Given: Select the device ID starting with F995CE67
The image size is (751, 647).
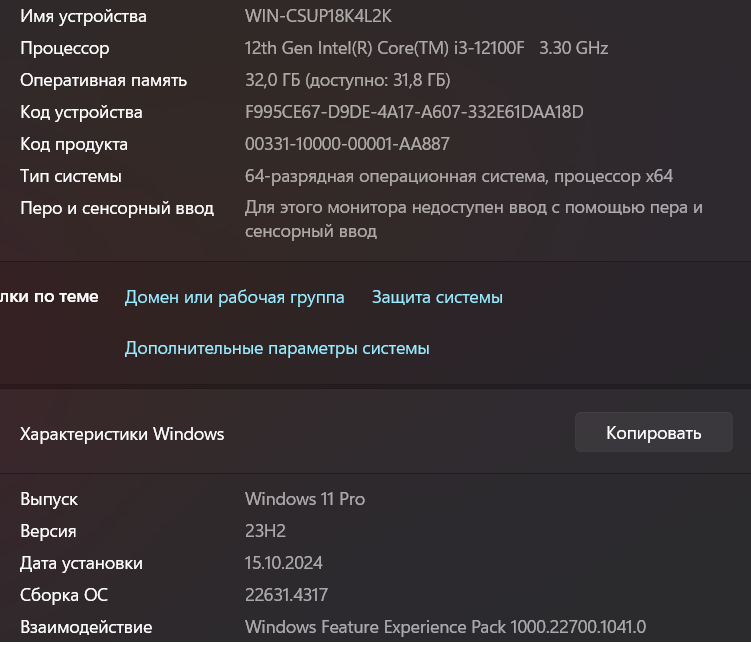Looking at the screenshot, I should click(x=414, y=112).
